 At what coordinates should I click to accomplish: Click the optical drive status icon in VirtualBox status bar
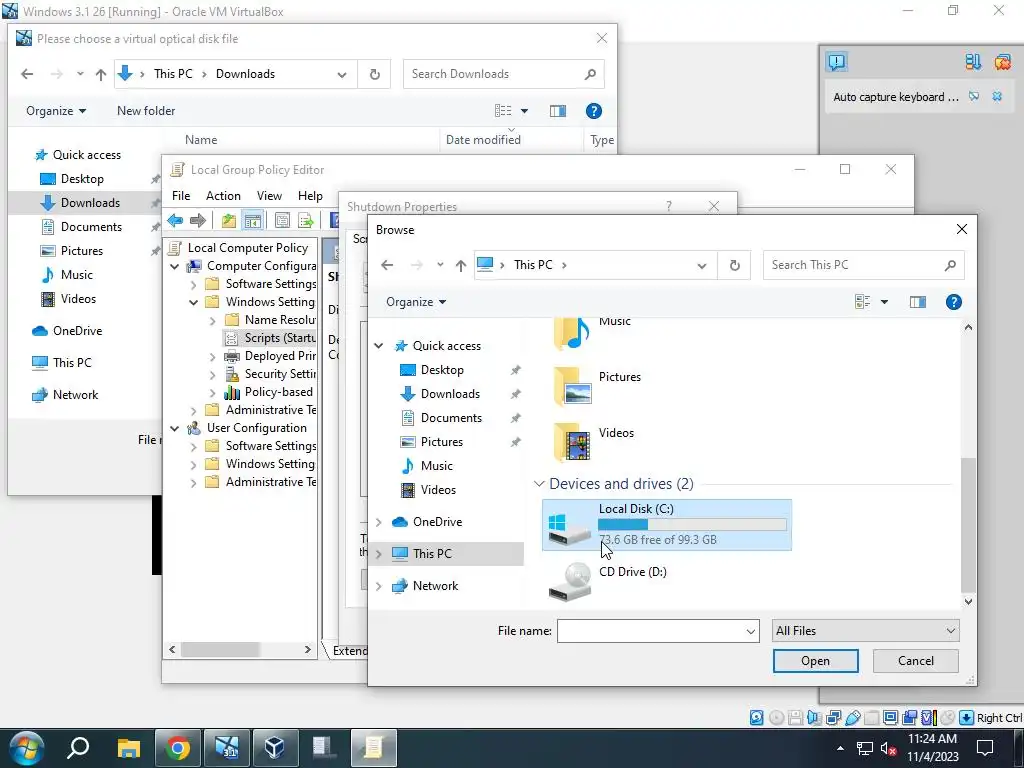[x=776, y=718]
